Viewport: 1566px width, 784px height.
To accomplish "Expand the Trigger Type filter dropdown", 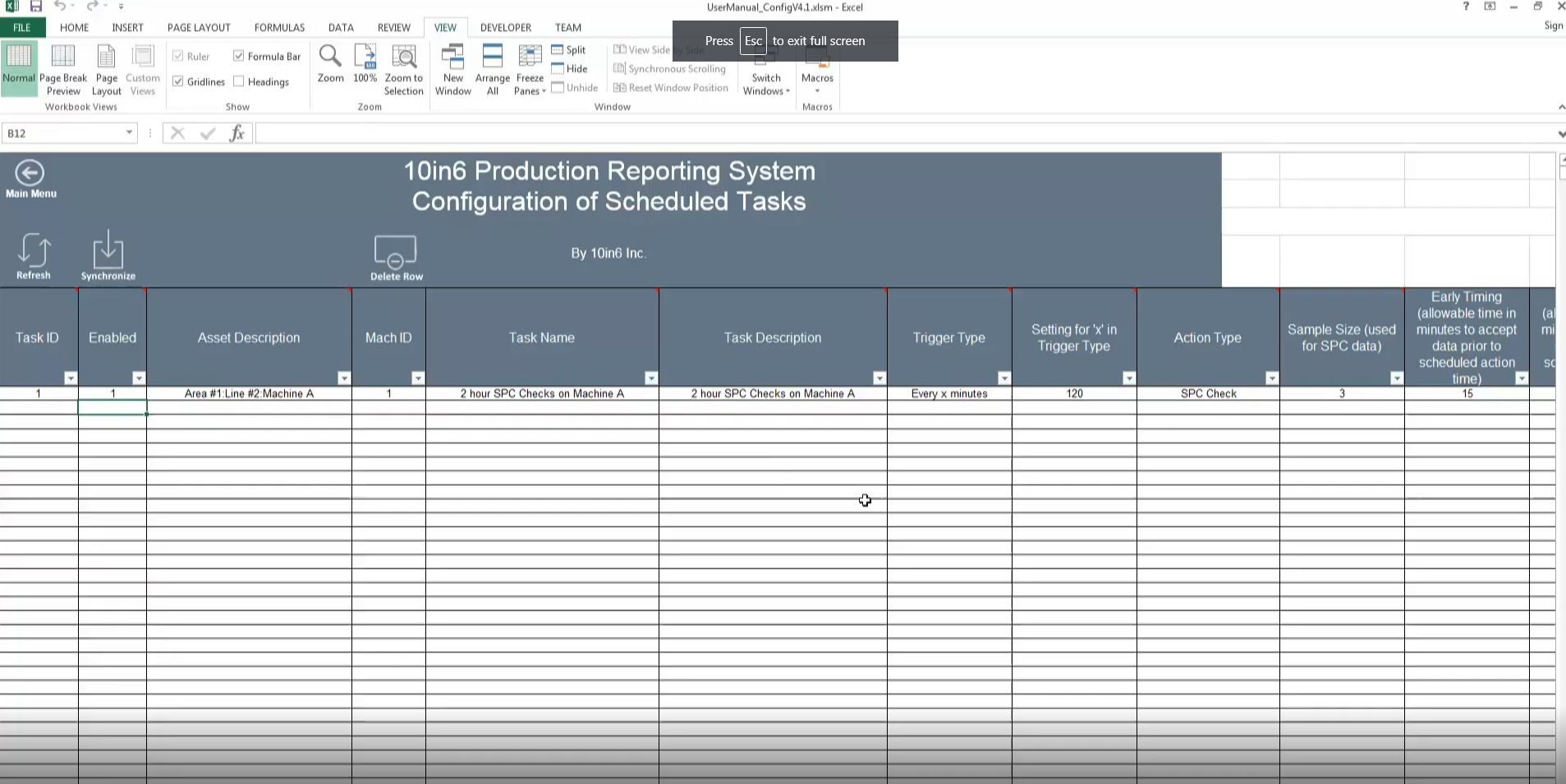I will click(x=1004, y=378).
